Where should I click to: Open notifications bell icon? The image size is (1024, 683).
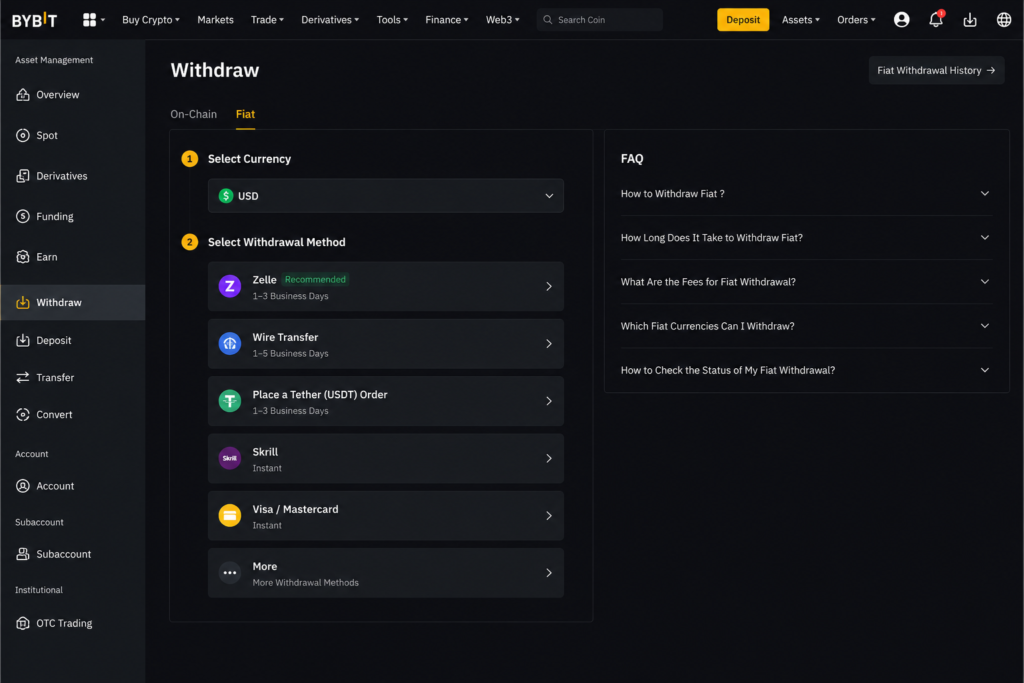click(936, 20)
